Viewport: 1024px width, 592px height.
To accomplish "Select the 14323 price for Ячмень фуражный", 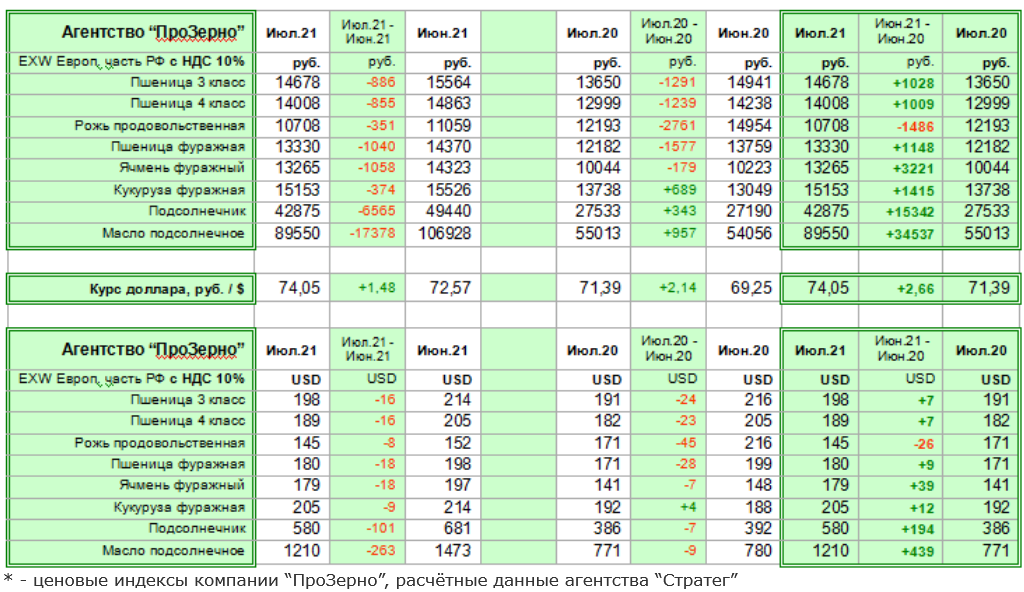I will [449, 168].
